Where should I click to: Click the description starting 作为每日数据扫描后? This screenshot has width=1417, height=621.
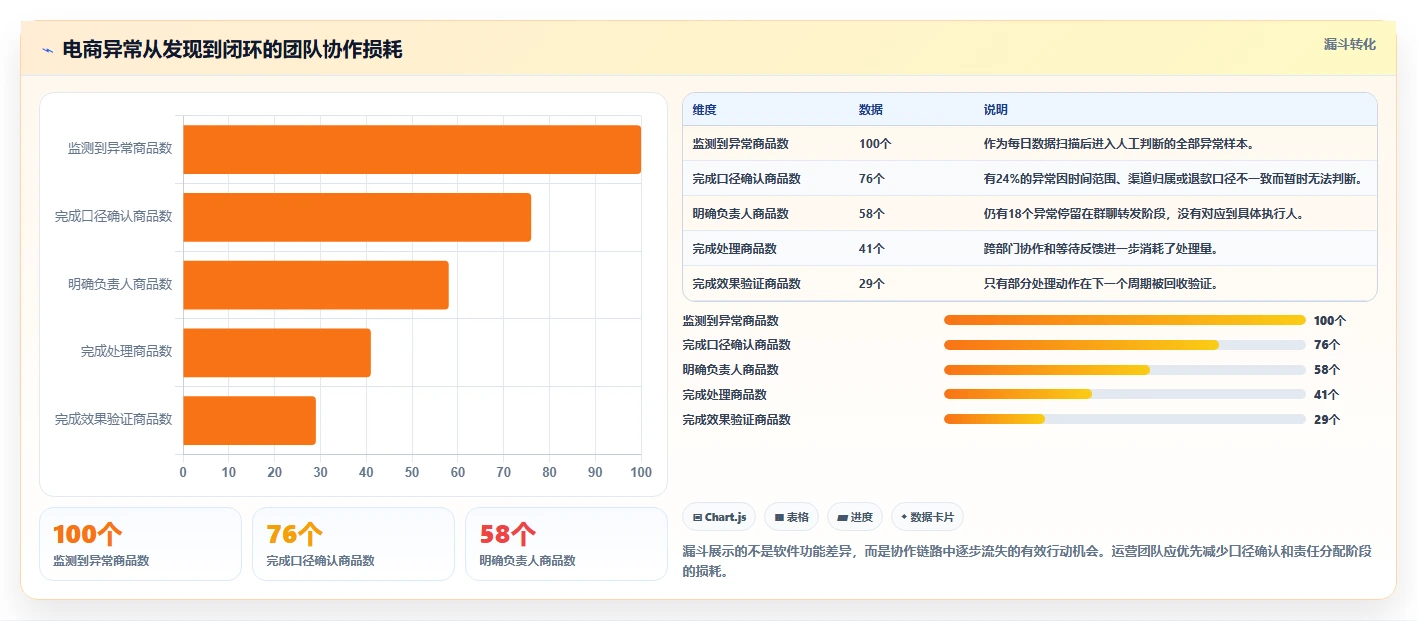1119,144
